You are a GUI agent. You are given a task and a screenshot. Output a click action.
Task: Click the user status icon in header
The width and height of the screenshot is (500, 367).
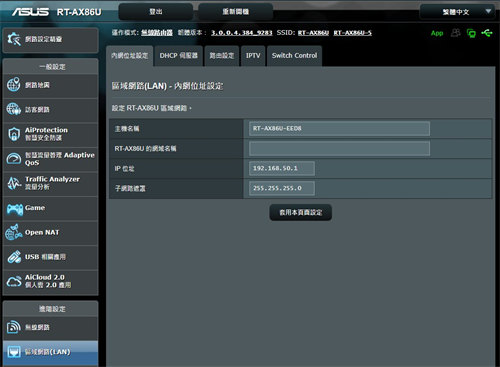[456, 33]
